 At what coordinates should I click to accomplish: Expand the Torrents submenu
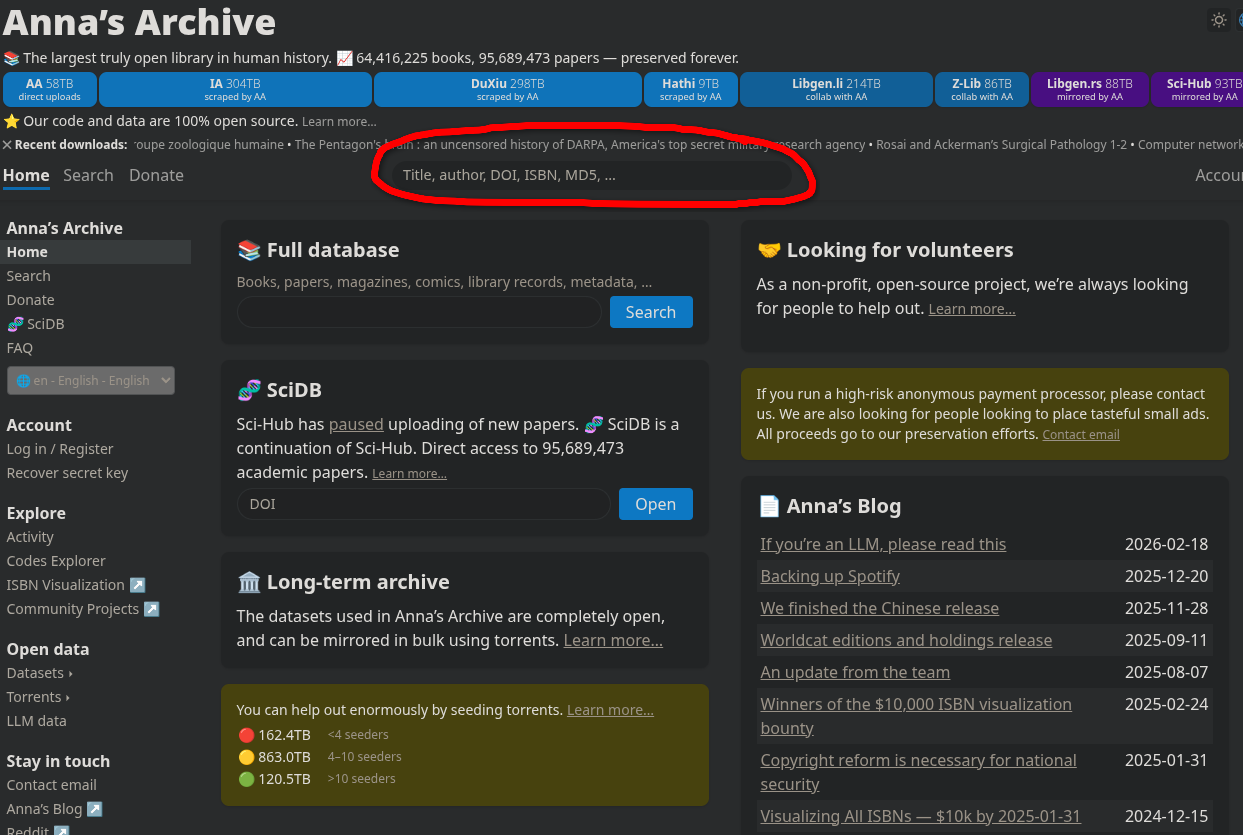click(38, 697)
